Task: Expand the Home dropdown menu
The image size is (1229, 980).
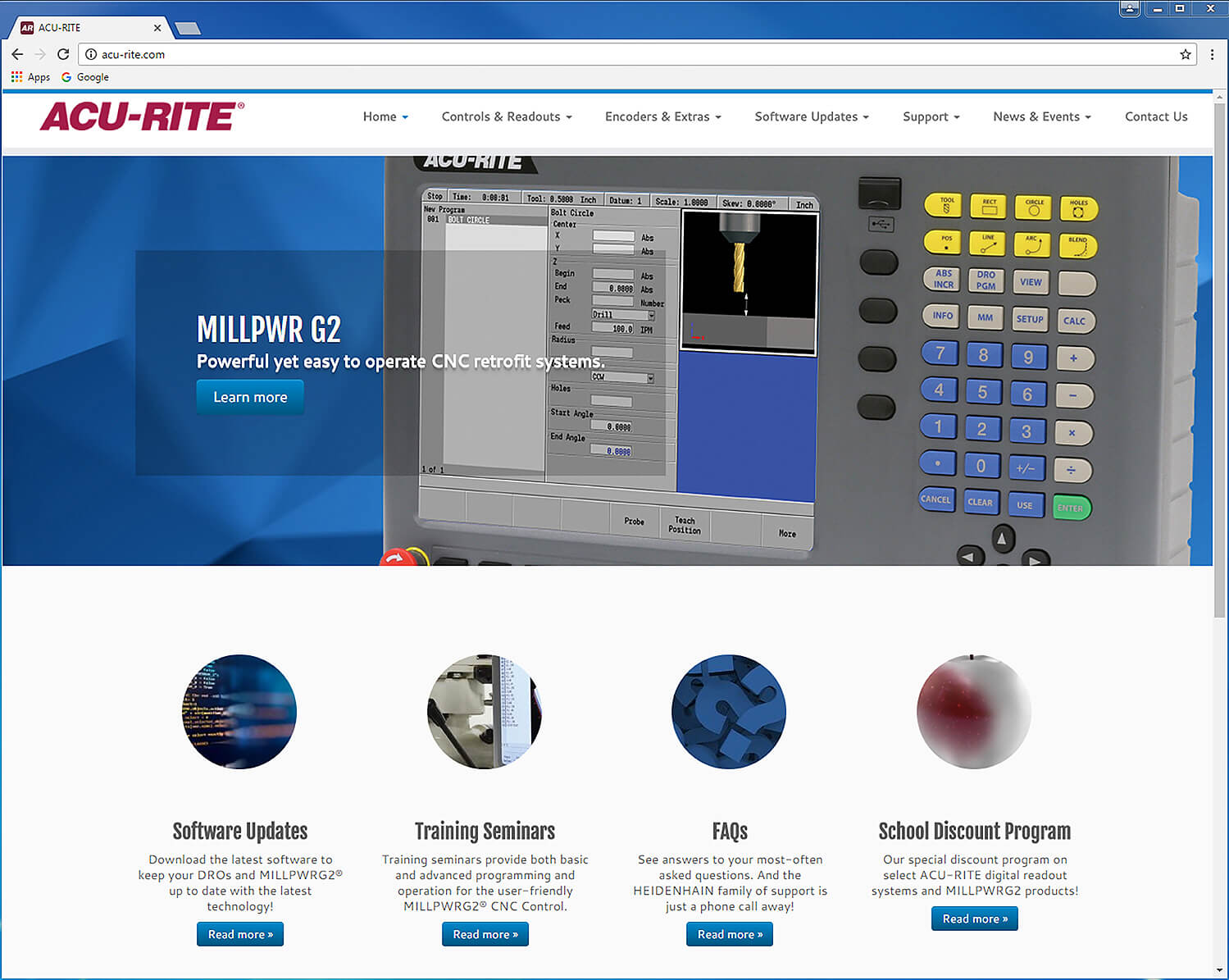Action: (385, 116)
